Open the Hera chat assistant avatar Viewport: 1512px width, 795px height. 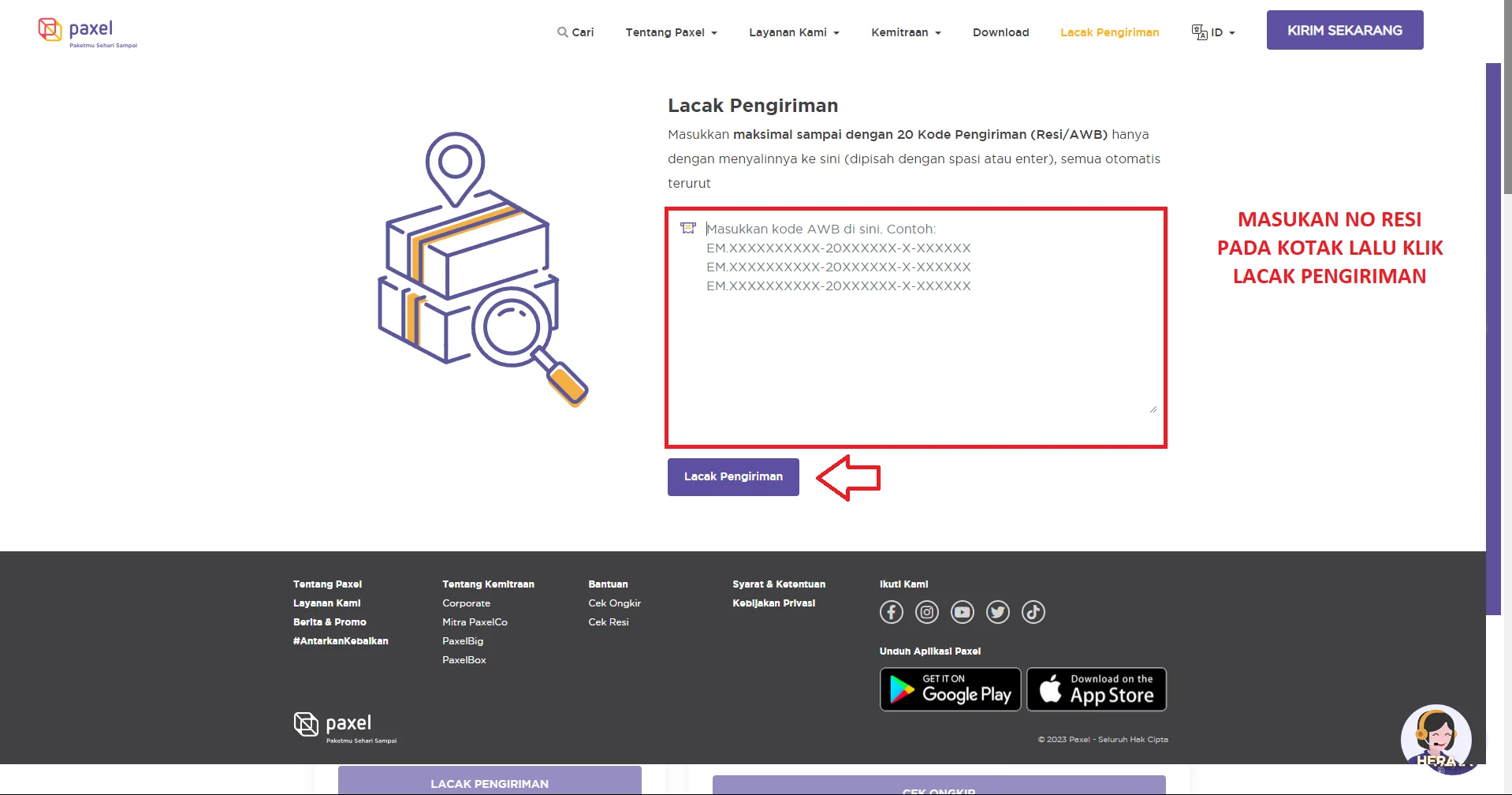coord(1436,739)
